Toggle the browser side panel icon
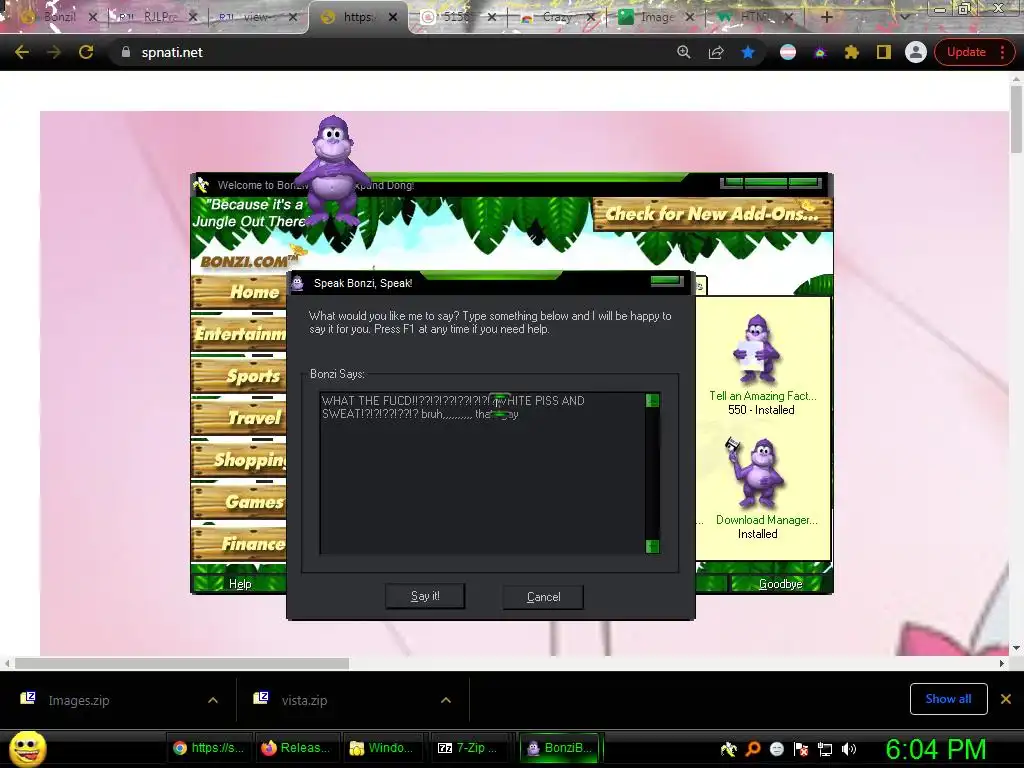This screenshot has width=1024, height=768. pyautogui.click(x=884, y=52)
